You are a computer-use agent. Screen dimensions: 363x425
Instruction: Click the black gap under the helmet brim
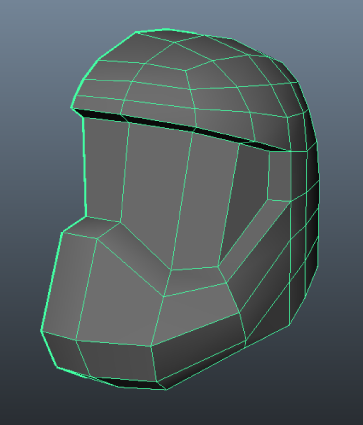tap(180, 128)
